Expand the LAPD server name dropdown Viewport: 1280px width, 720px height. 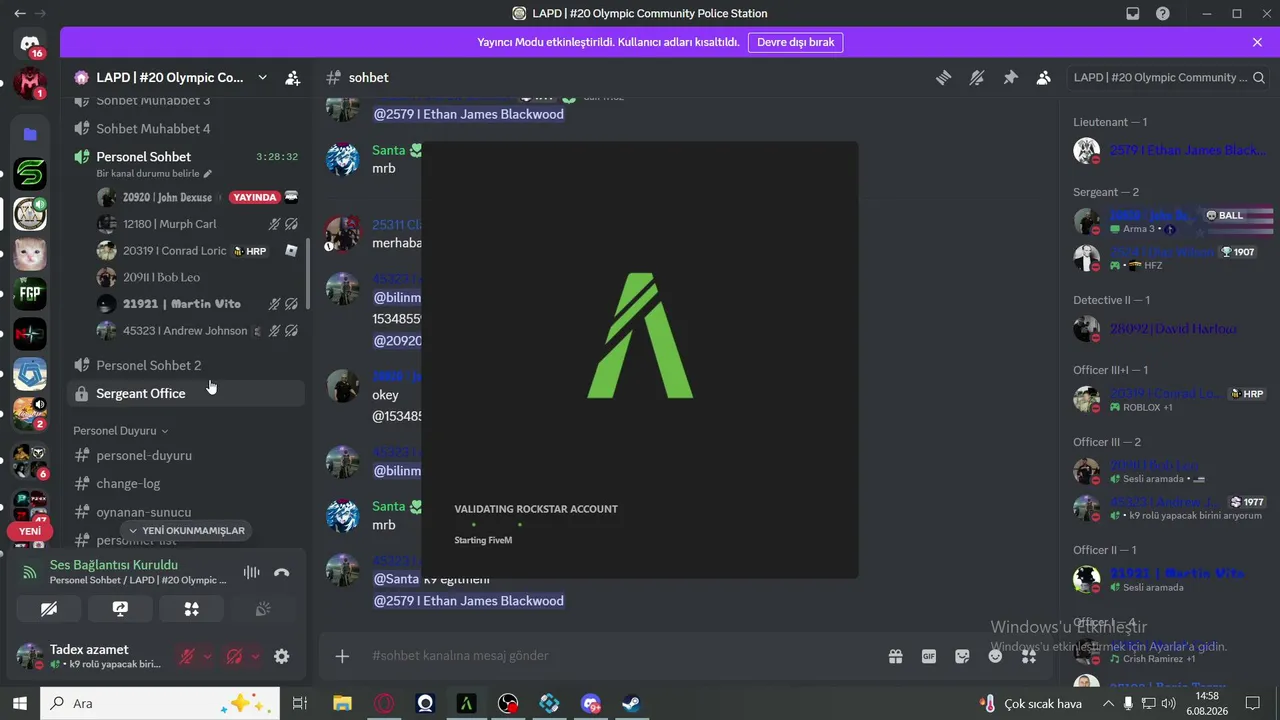click(x=262, y=78)
